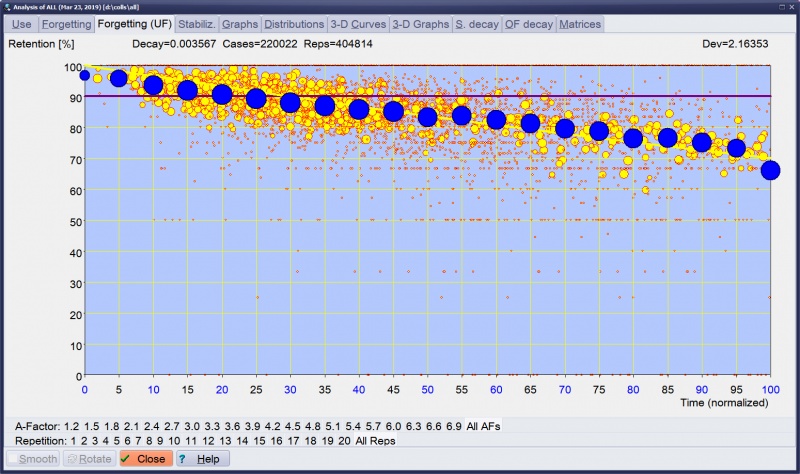The image size is (800, 474).
Task: Select A-Factor 3.3
Action: [x=212, y=426]
